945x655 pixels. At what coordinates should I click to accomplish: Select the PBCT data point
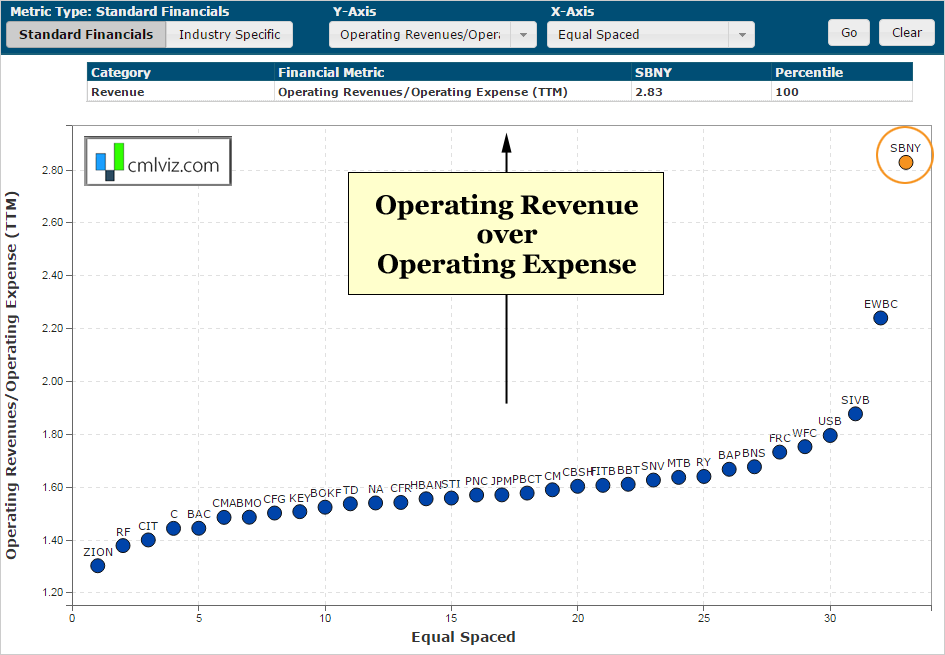(x=527, y=493)
